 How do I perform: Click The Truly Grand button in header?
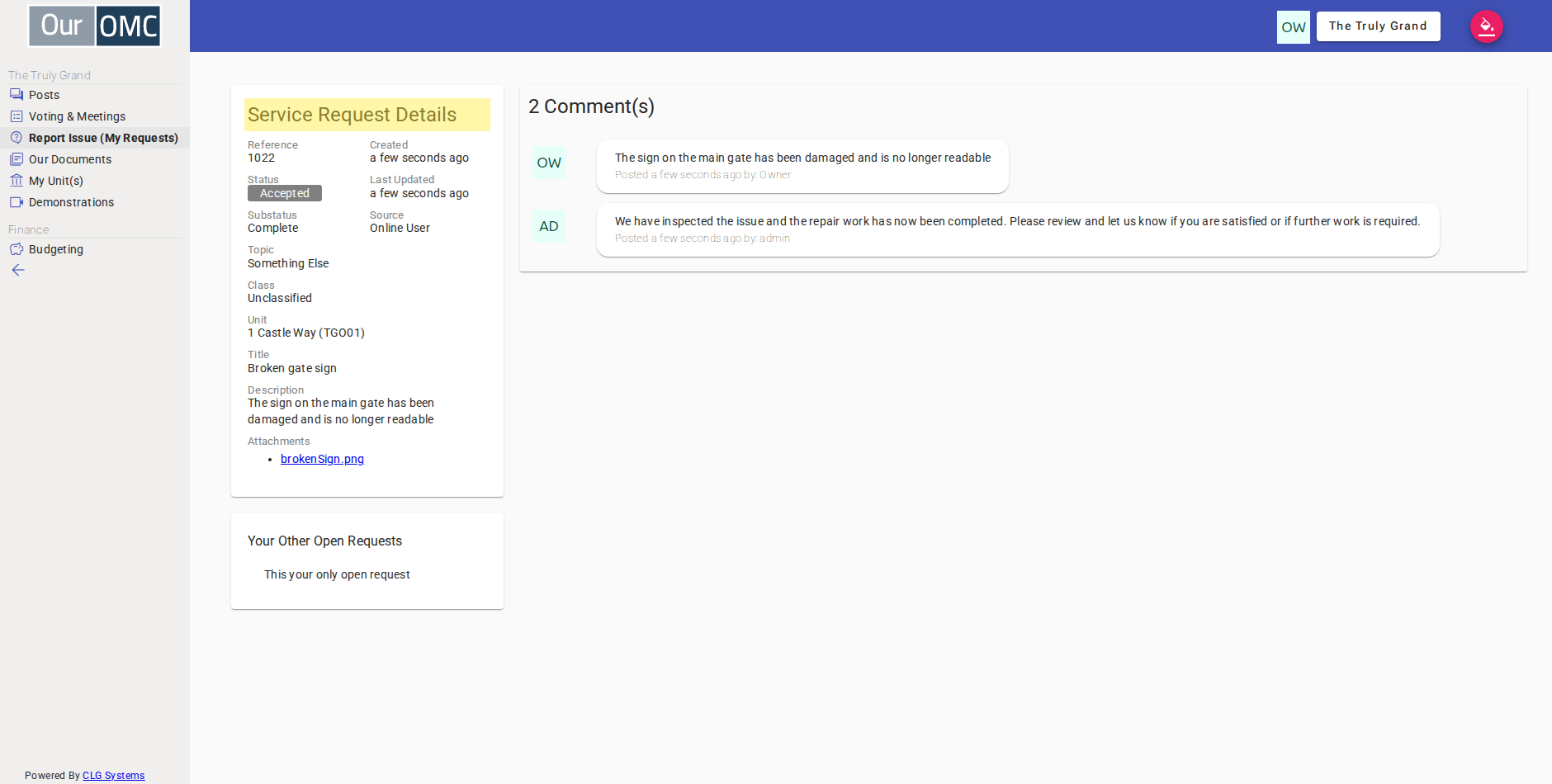tap(1378, 26)
